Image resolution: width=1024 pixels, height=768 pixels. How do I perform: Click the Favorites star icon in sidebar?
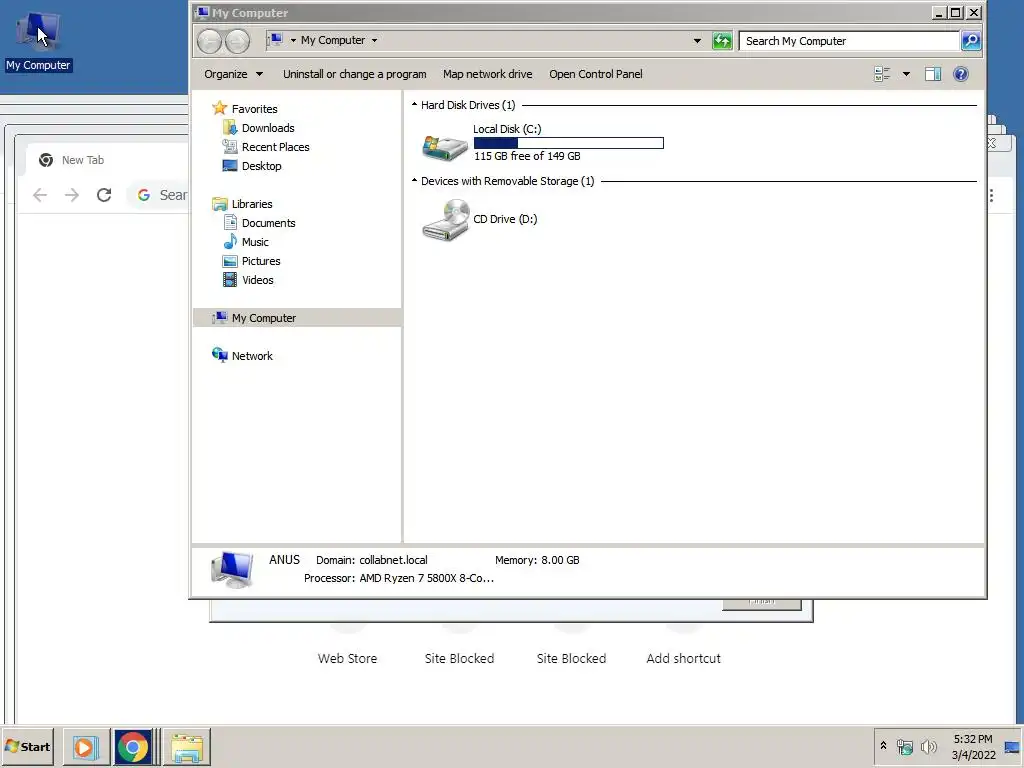pyautogui.click(x=219, y=108)
